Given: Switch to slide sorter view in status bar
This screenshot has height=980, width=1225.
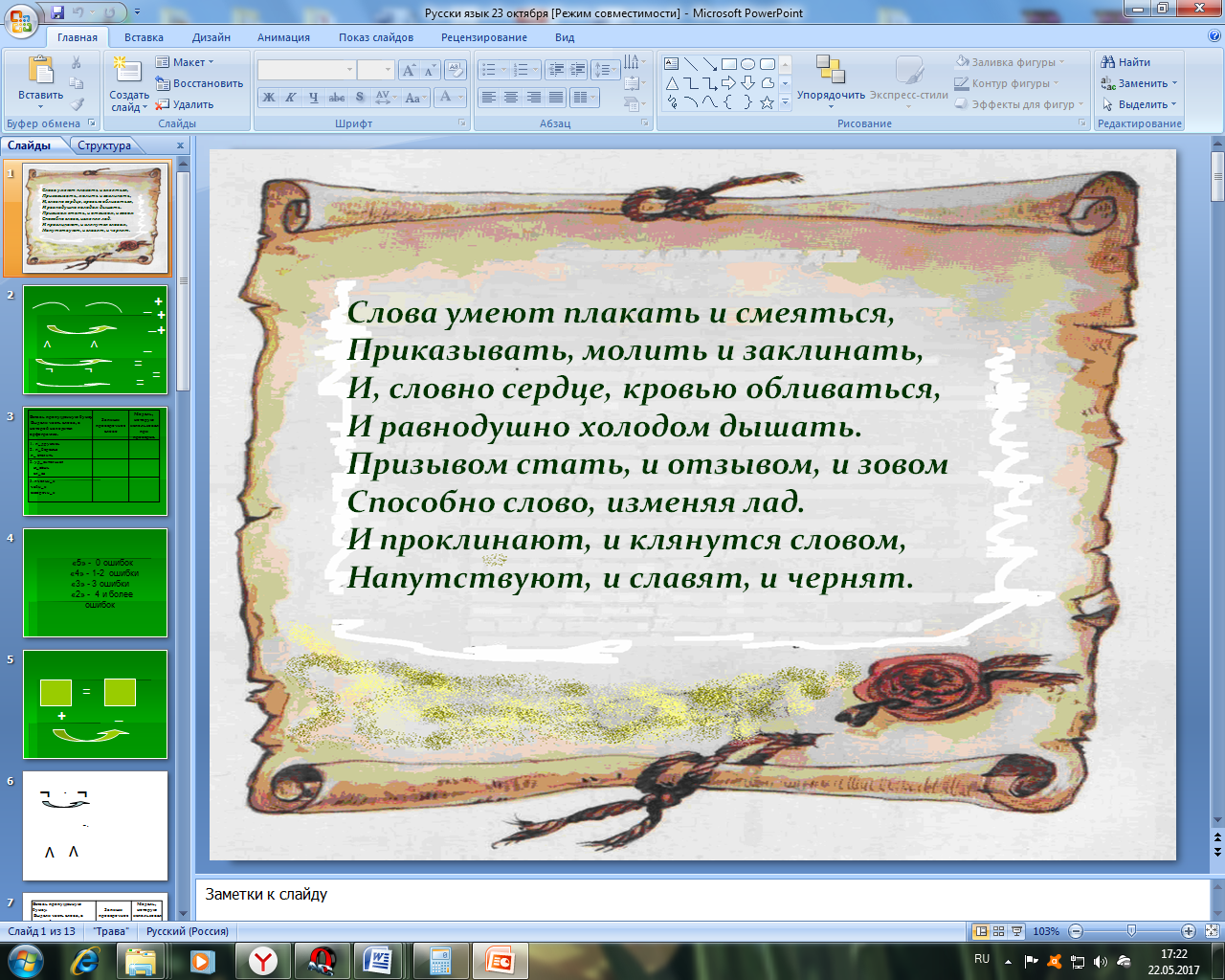Looking at the screenshot, I should point(998,931).
